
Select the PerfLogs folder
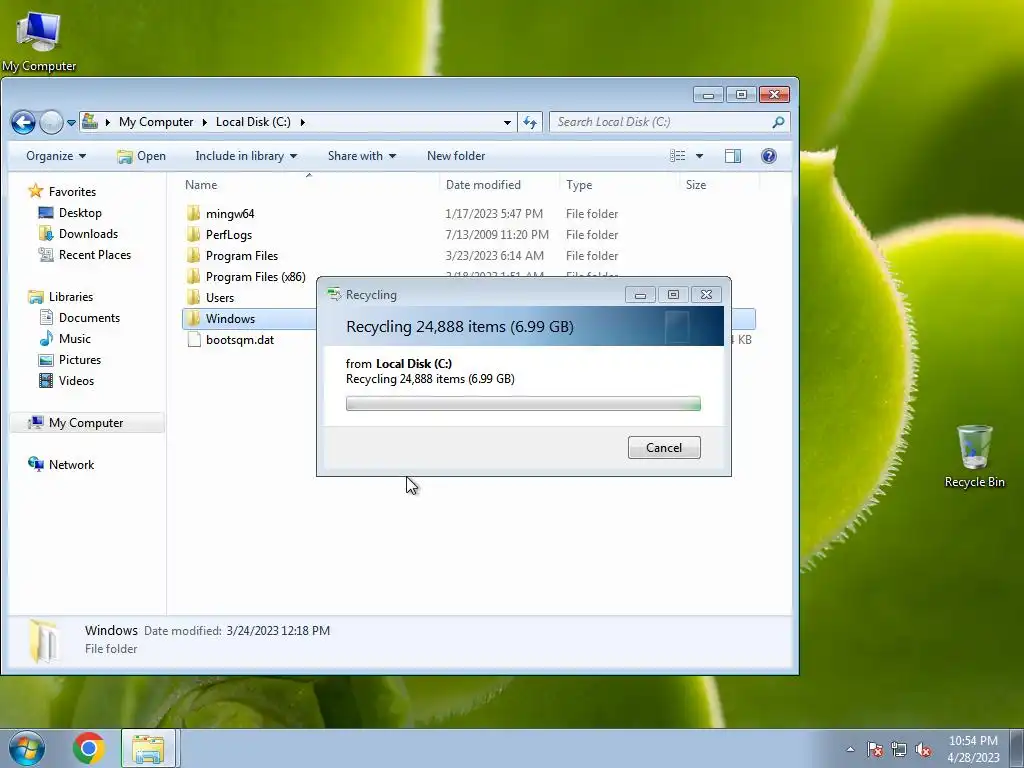[229, 234]
